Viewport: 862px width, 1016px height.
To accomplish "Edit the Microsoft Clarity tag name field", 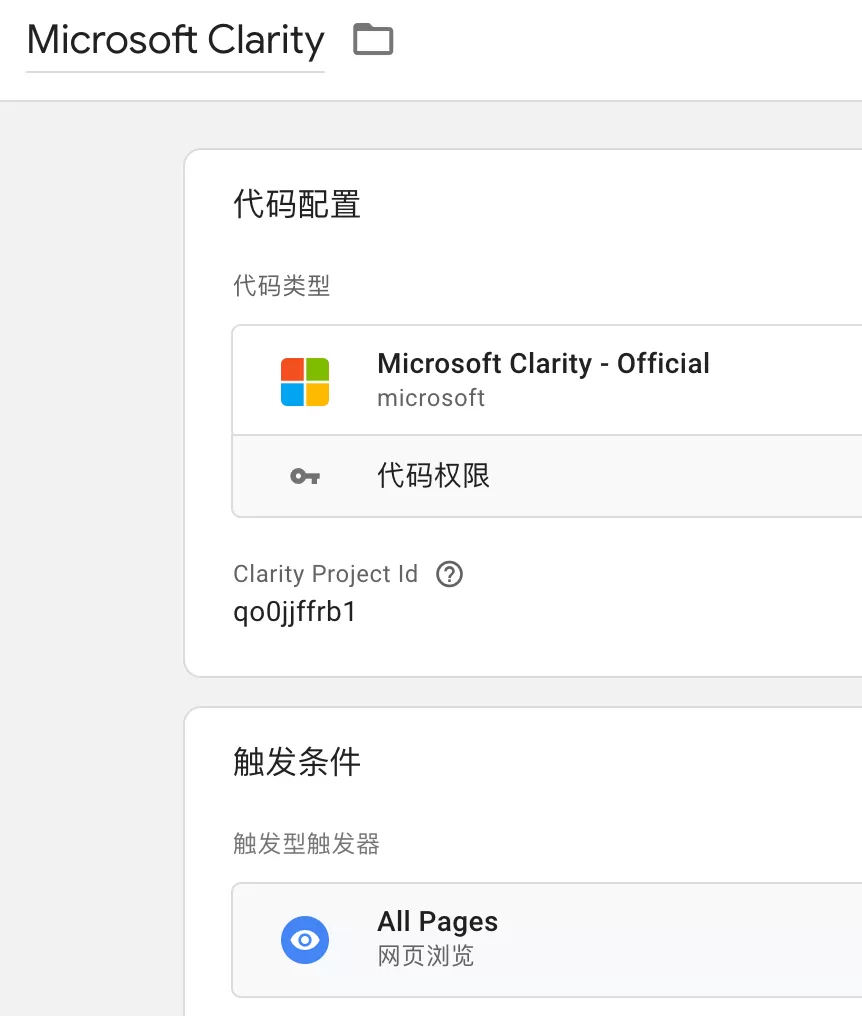I will 175,40.
